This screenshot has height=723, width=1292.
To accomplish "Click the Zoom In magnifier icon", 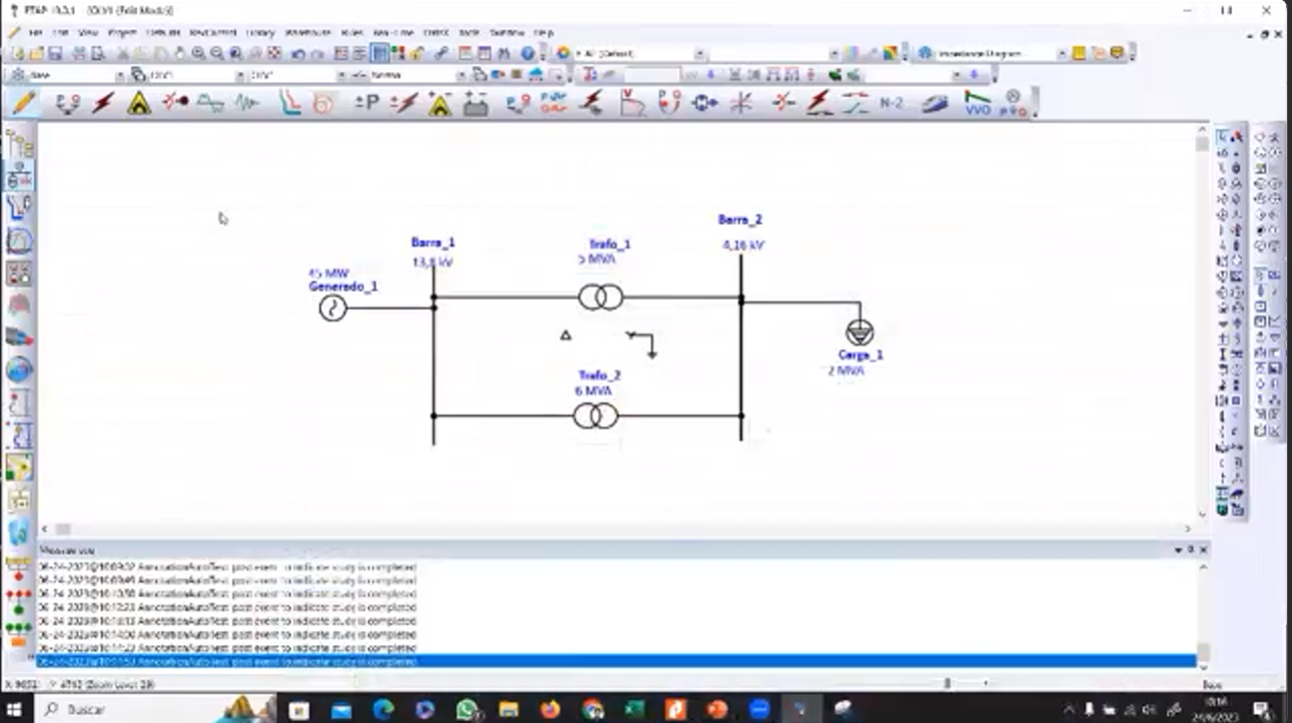I will pyautogui.click(x=198, y=53).
